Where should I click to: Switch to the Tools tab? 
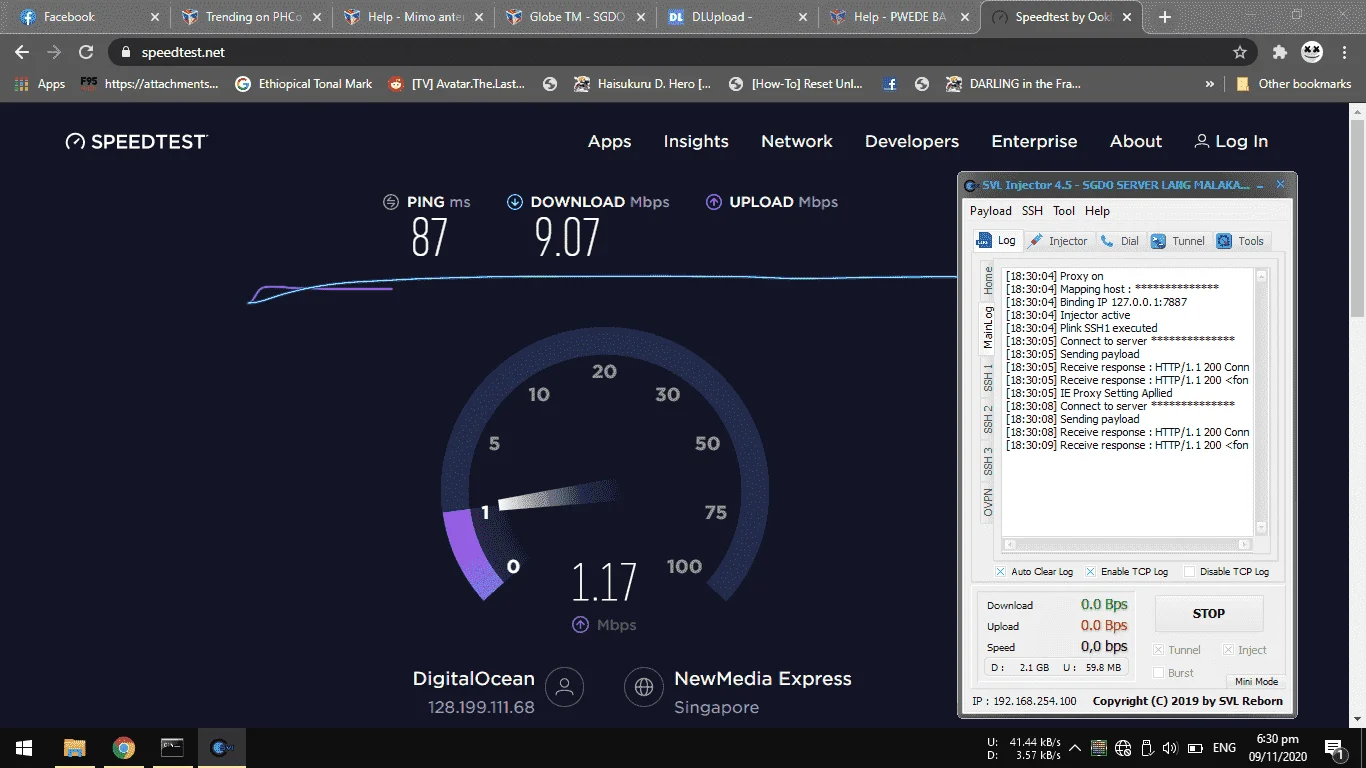pyautogui.click(x=1240, y=241)
